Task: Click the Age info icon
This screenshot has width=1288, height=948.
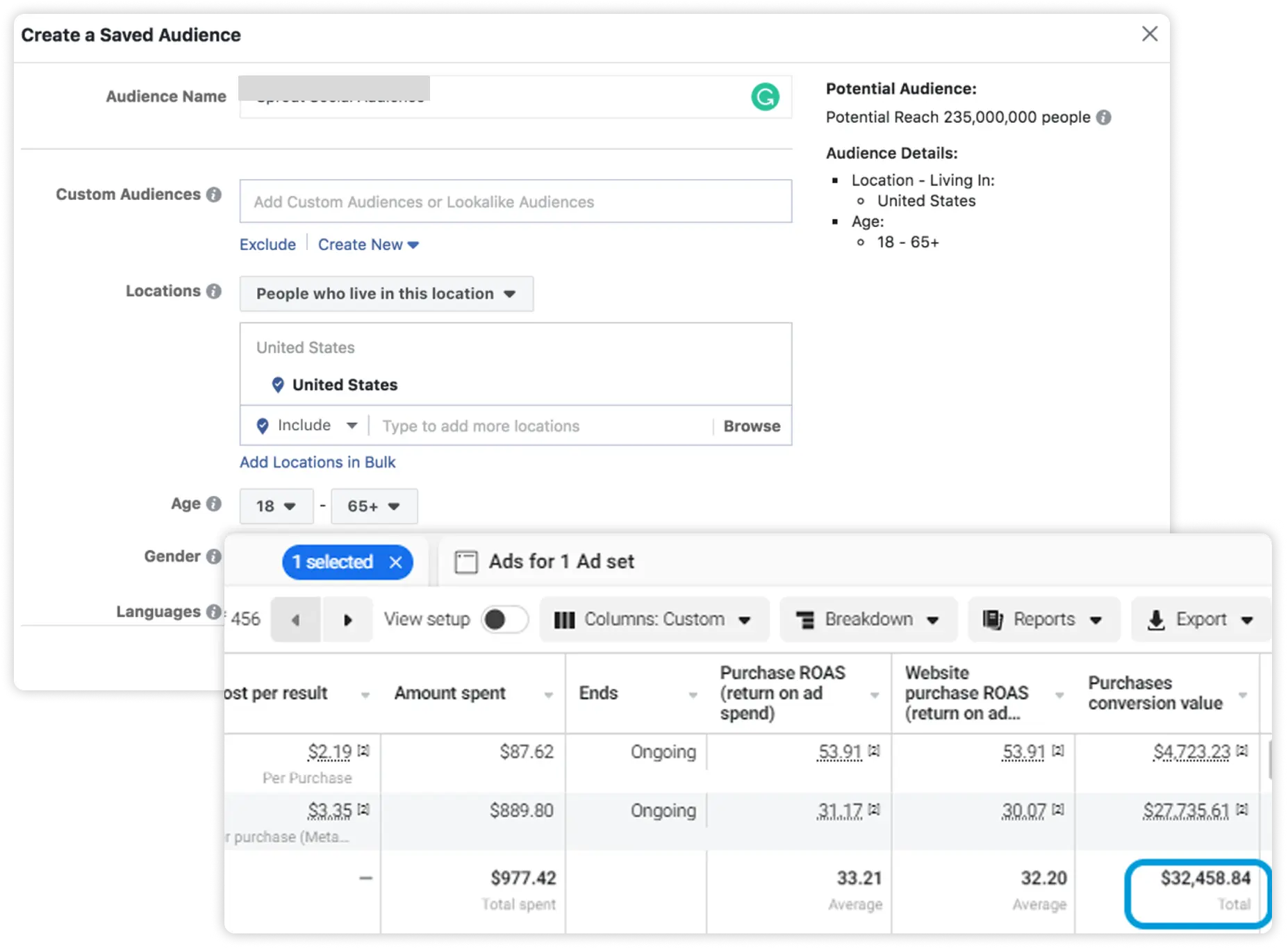Action: (x=214, y=504)
